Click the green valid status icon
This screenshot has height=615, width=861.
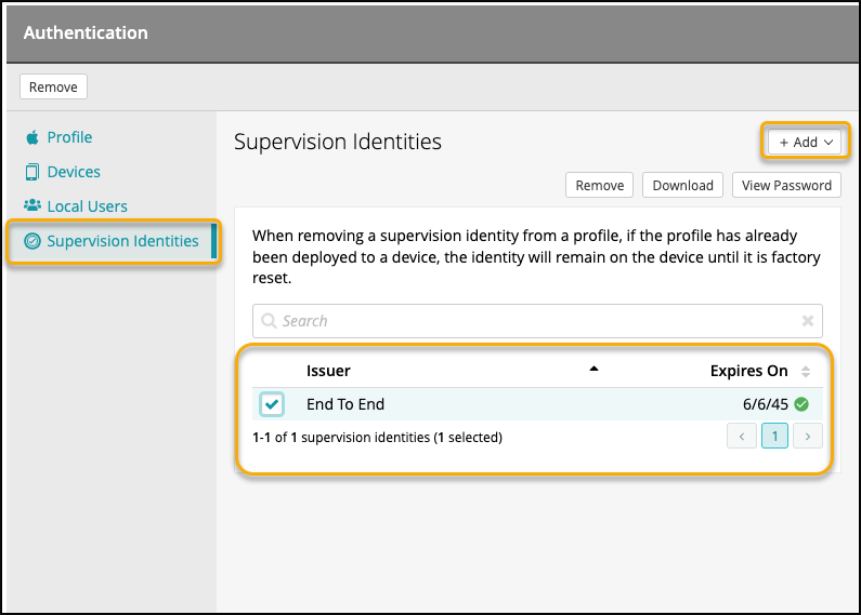802,405
